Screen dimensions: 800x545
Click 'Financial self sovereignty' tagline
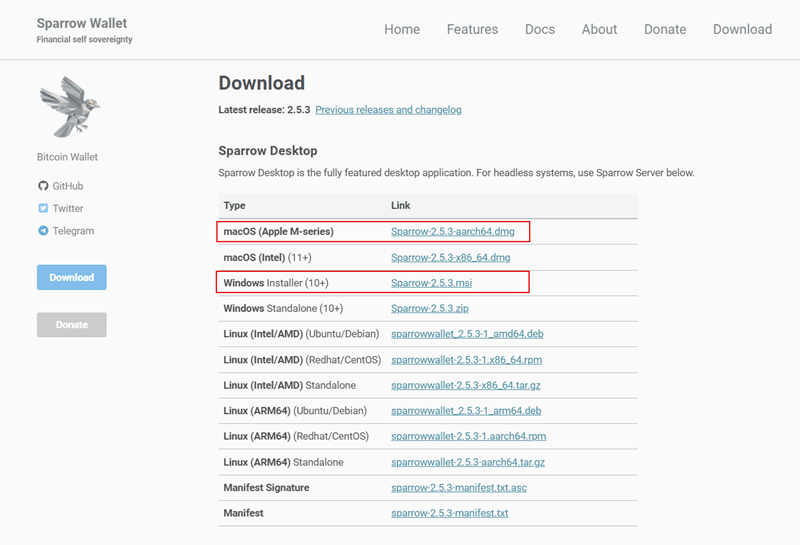click(85, 39)
